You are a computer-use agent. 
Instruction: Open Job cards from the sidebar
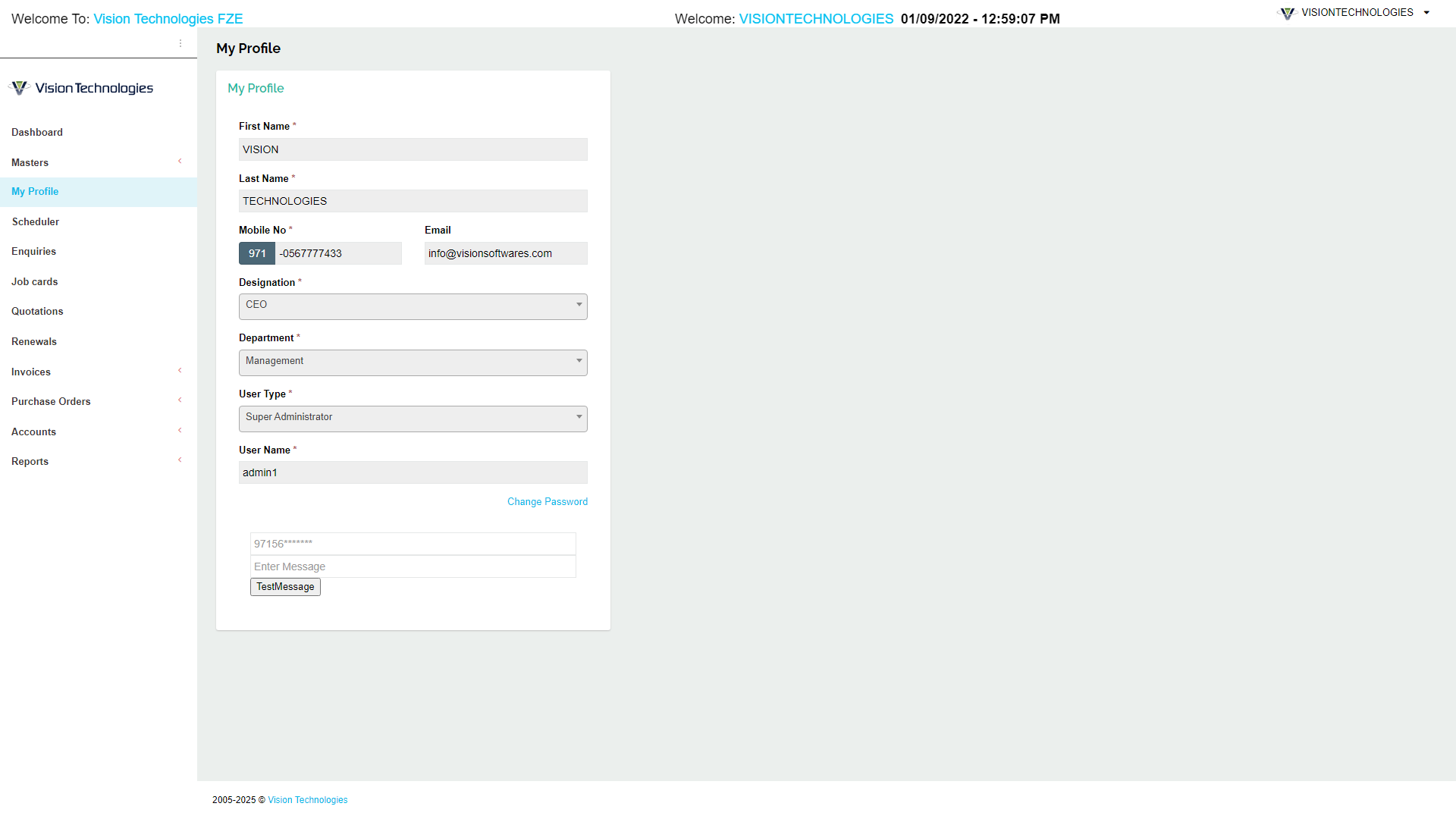[34, 281]
